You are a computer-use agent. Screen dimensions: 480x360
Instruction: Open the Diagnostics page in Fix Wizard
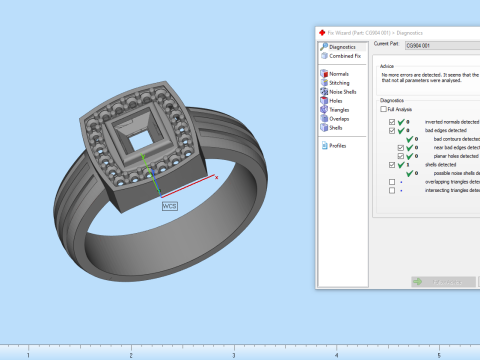pos(343,47)
